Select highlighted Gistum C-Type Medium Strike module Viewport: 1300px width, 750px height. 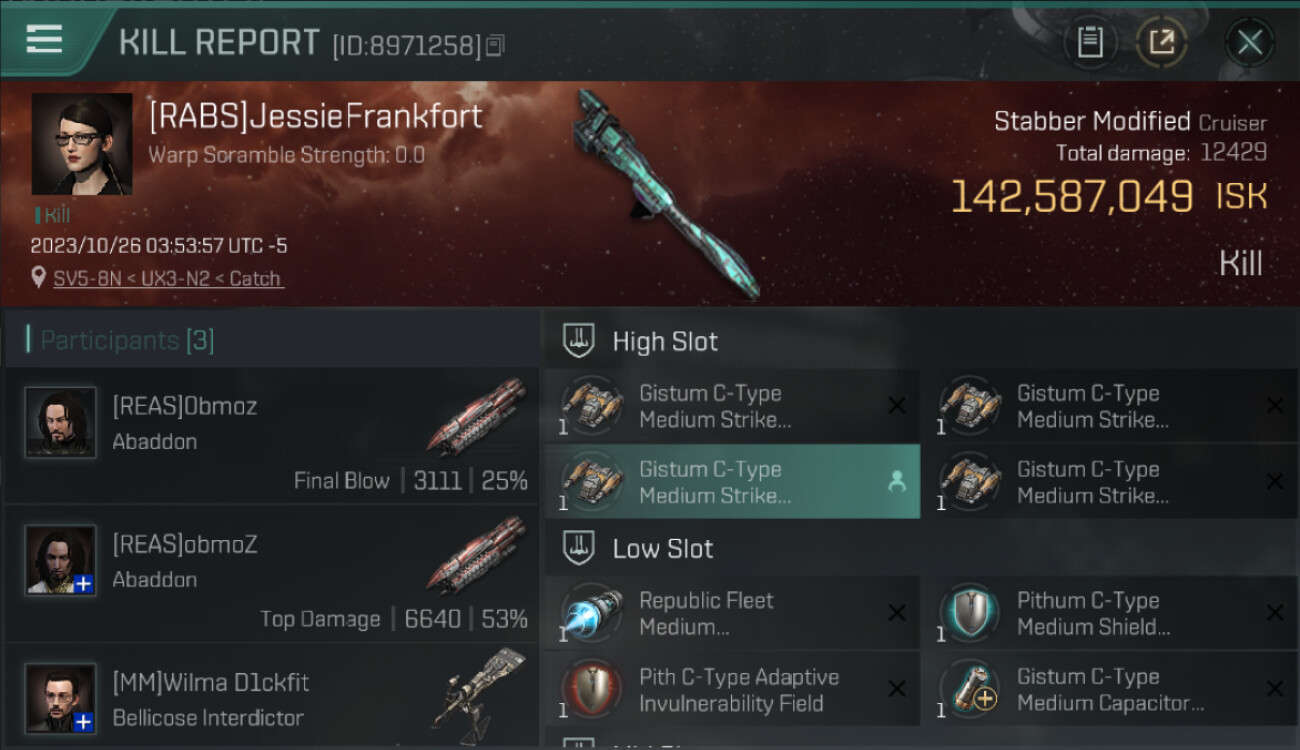coord(732,482)
